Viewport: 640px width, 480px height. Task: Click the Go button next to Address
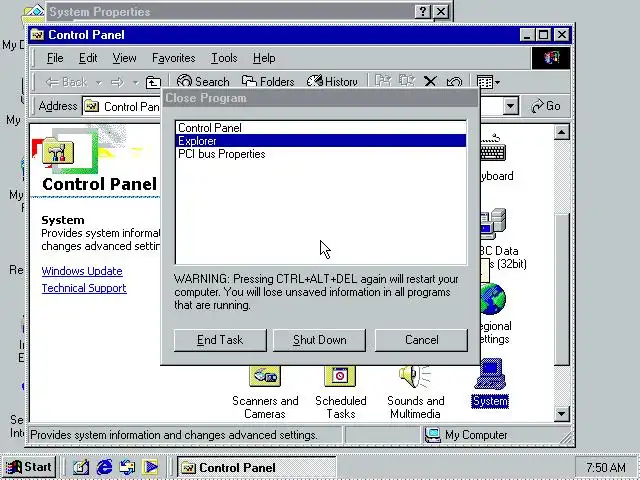[546, 106]
